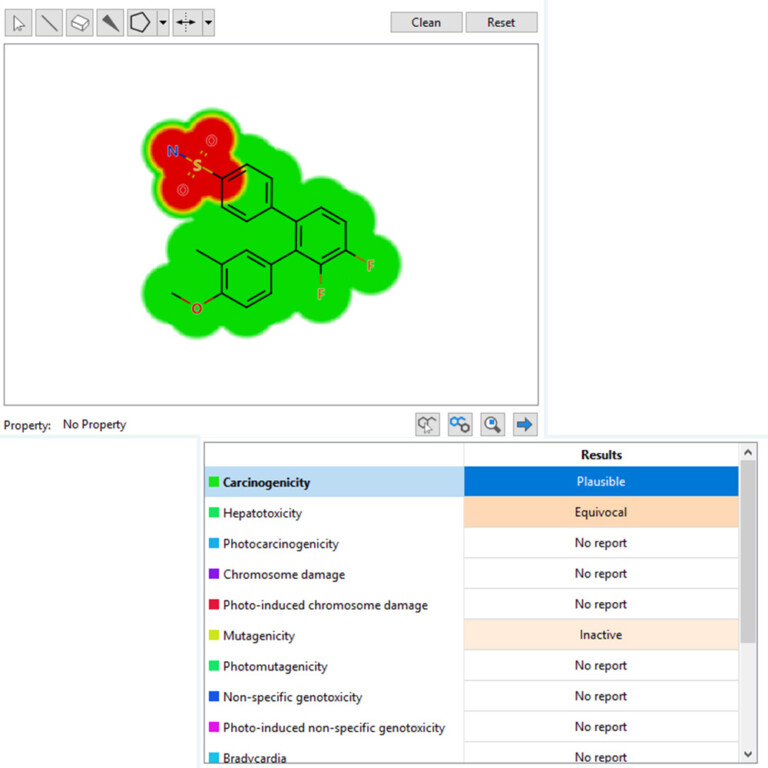Select the Mutagenicity row

(472, 635)
